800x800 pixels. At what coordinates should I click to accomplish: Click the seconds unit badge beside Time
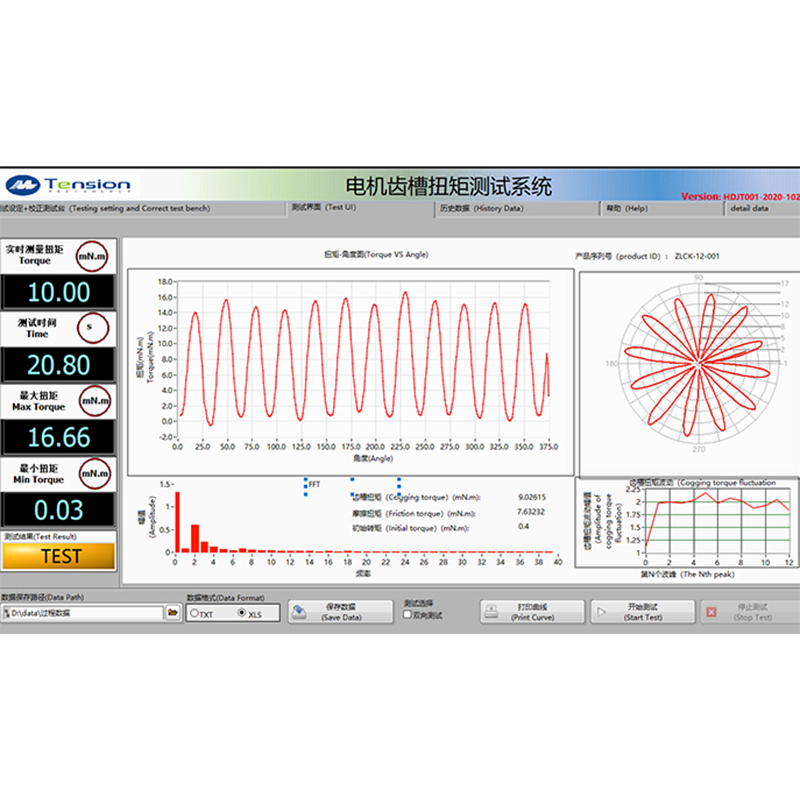coord(93,327)
